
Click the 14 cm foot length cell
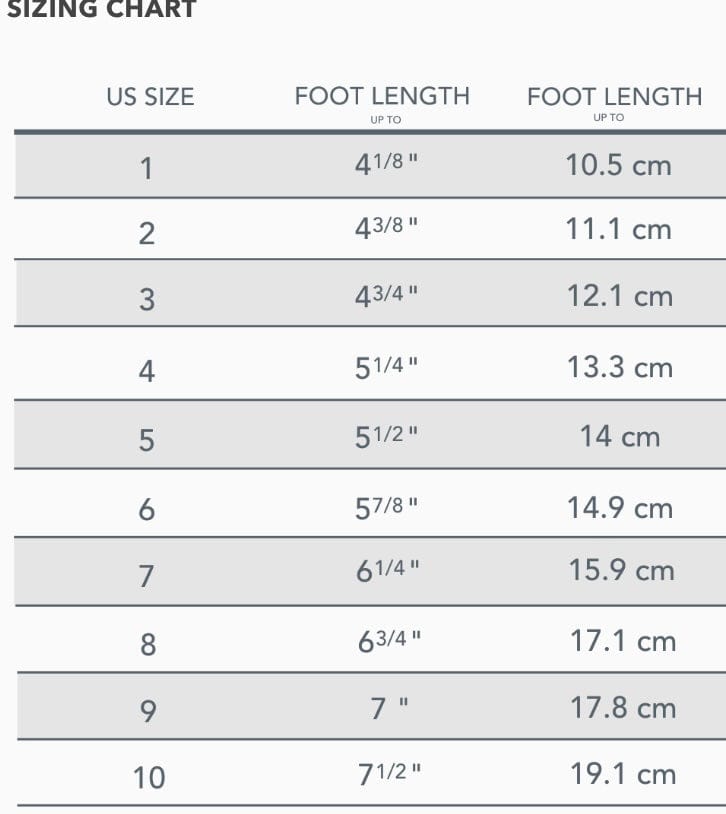click(620, 437)
